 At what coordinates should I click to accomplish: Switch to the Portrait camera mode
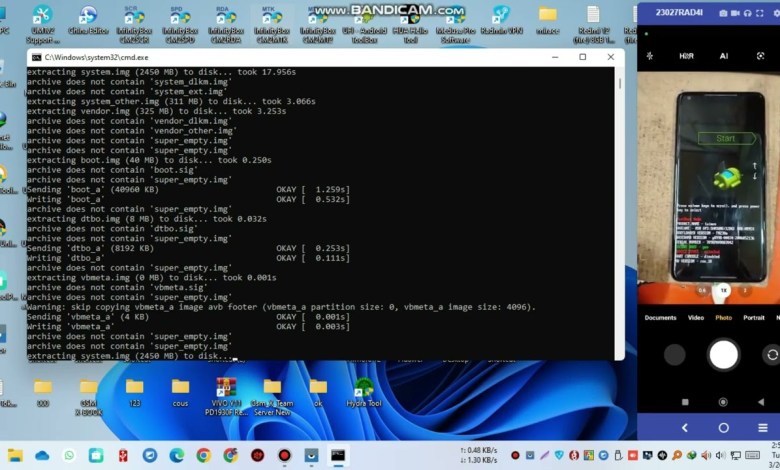753,318
